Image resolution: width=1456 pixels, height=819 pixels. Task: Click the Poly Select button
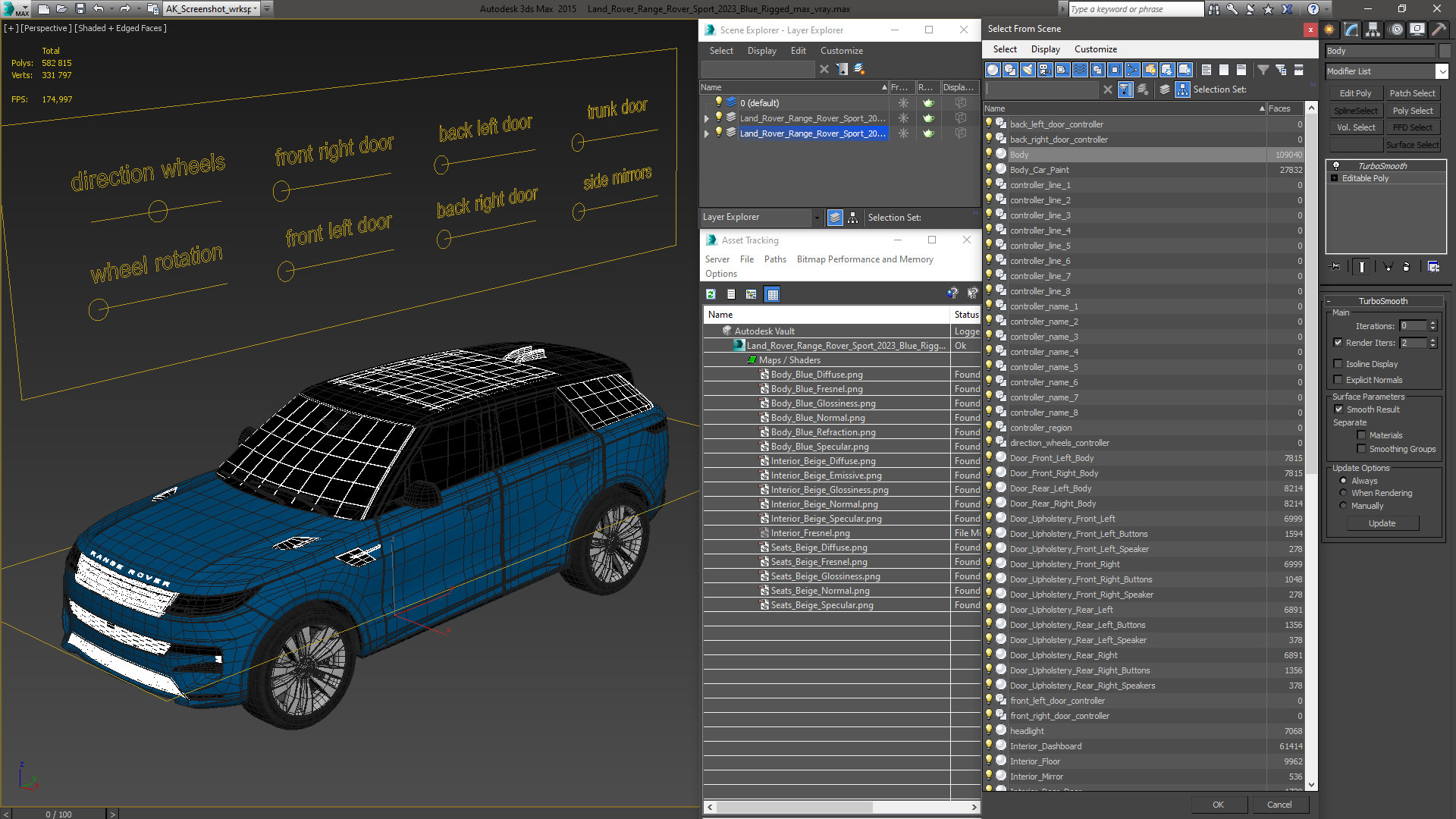[x=1412, y=111]
